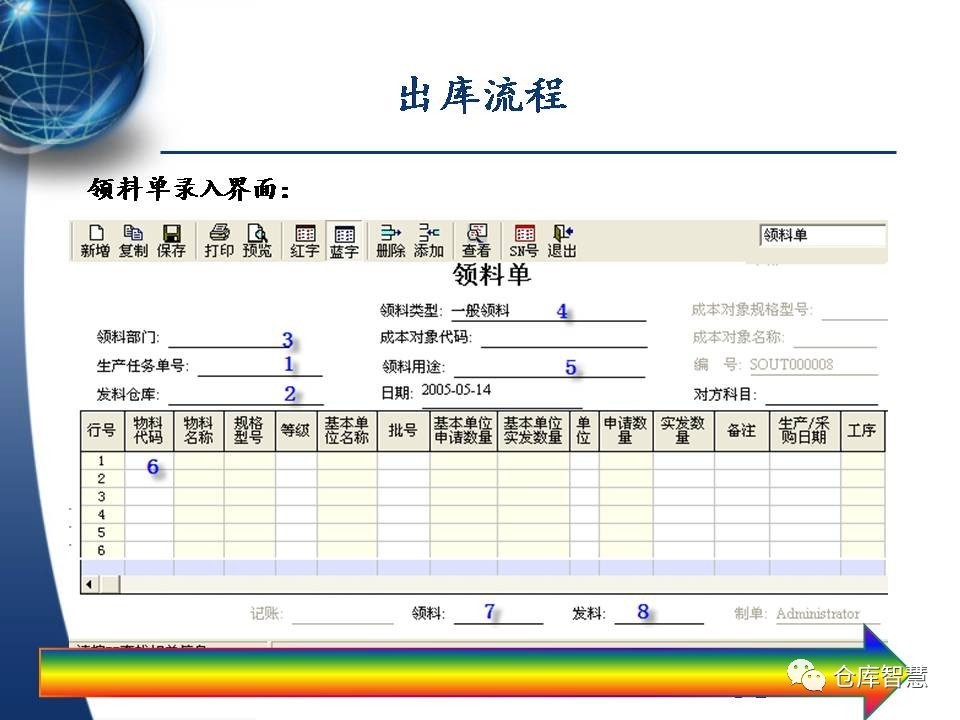Save the form with 保存 icon
960x720 pixels.
tap(171, 240)
